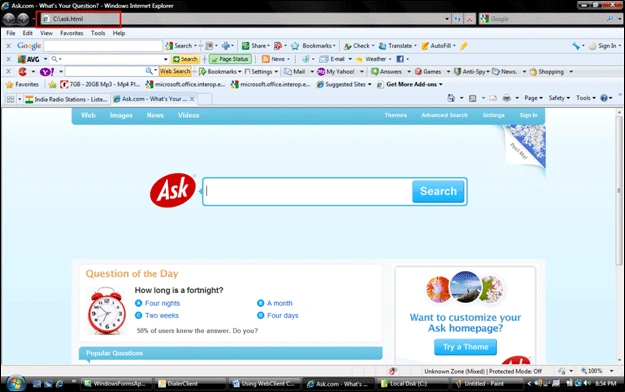625x392 pixels.
Task: Click the AVG logo button
Action: 28,59
